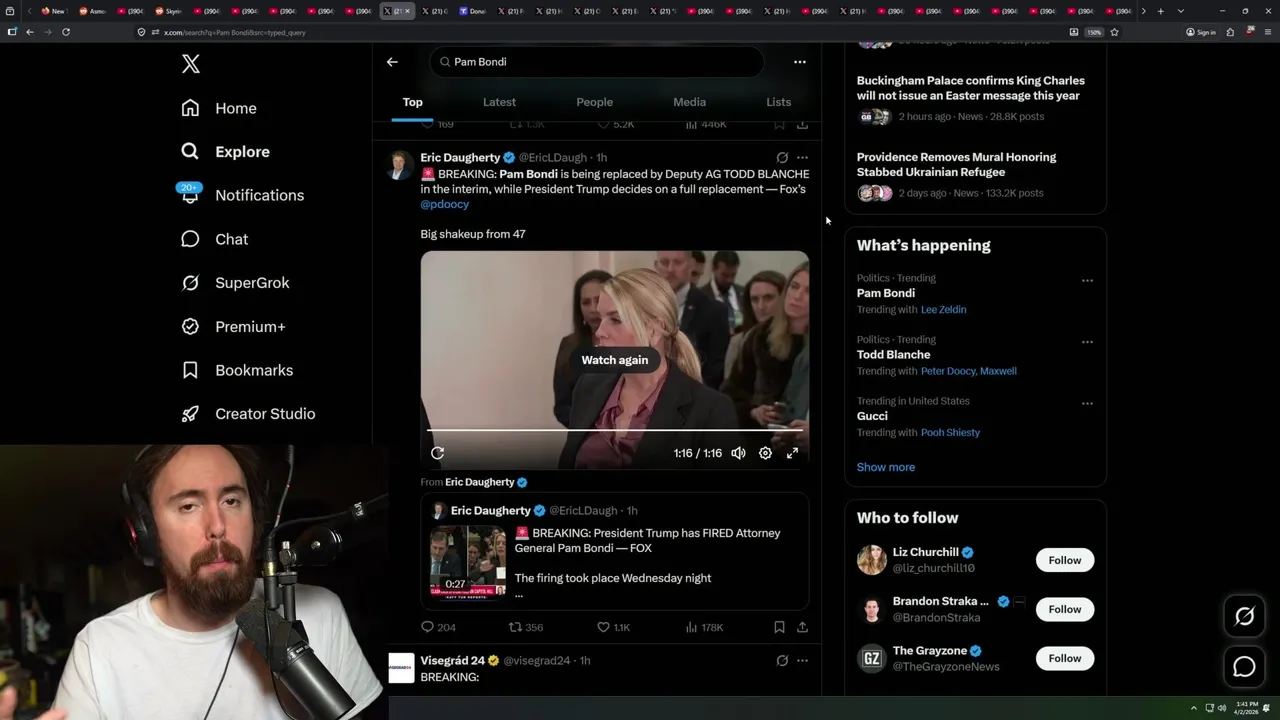1280x720 pixels.
Task: Select the Top tab
Action: coord(412,102)
